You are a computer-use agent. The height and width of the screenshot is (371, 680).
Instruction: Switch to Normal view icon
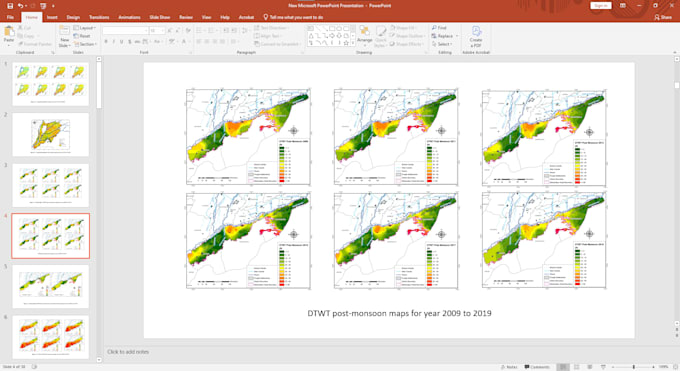(563, 367)
